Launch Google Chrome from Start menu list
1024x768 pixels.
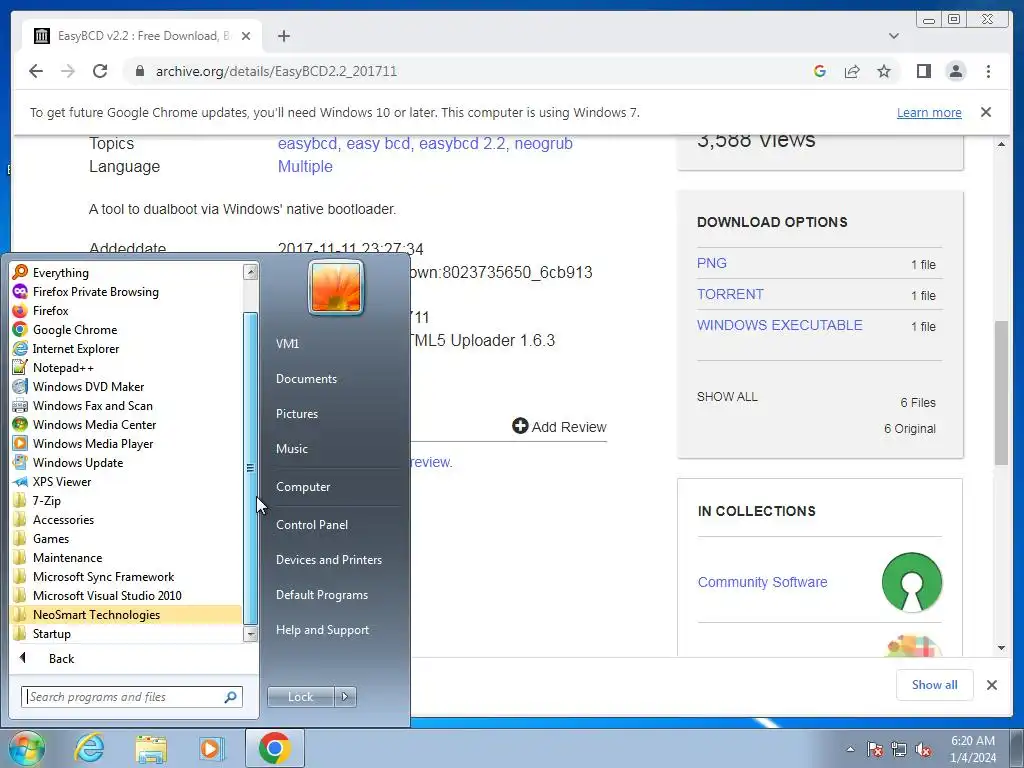(74, 329)
